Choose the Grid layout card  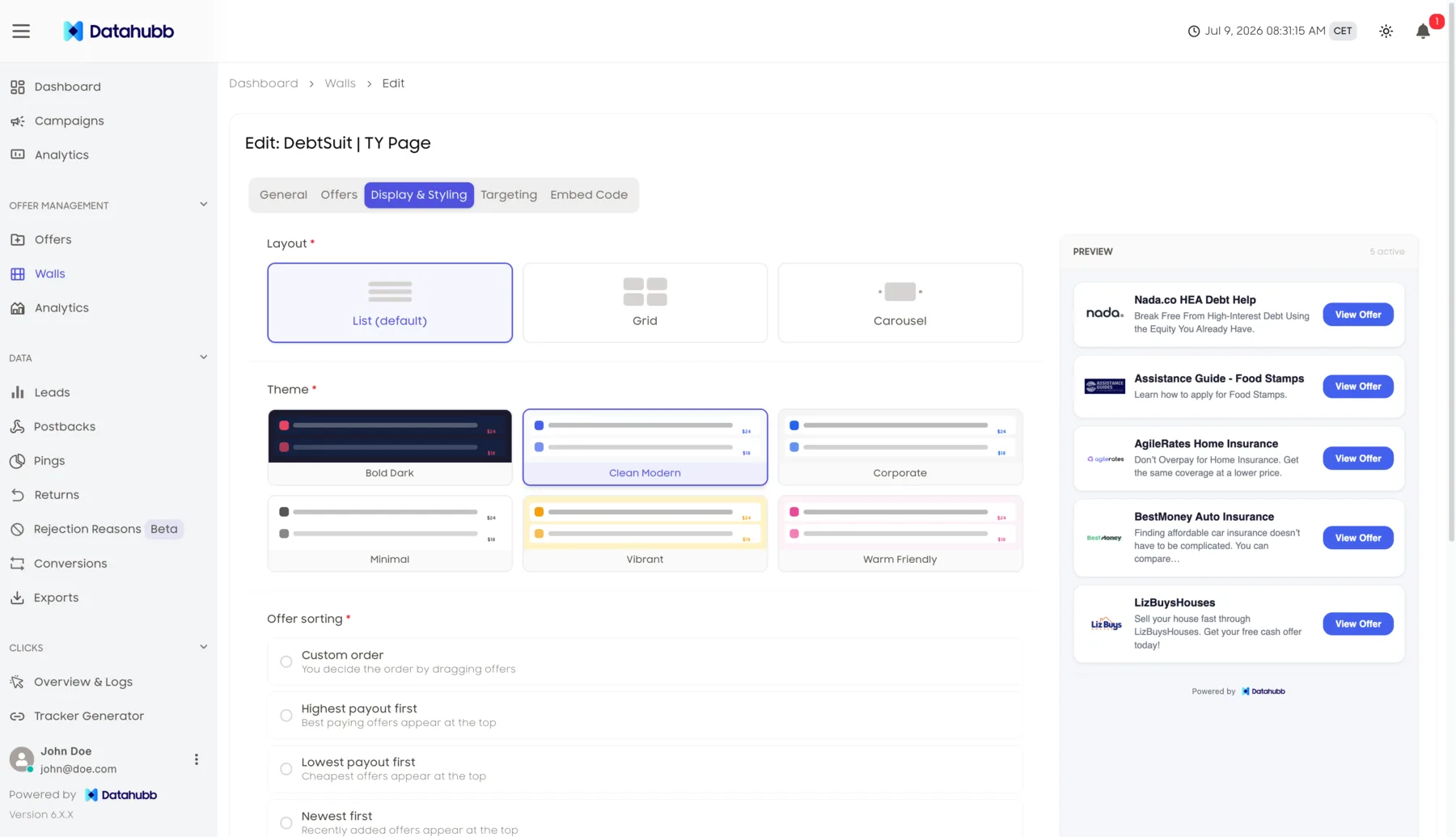pyautogui.click(x=645, y=302)
